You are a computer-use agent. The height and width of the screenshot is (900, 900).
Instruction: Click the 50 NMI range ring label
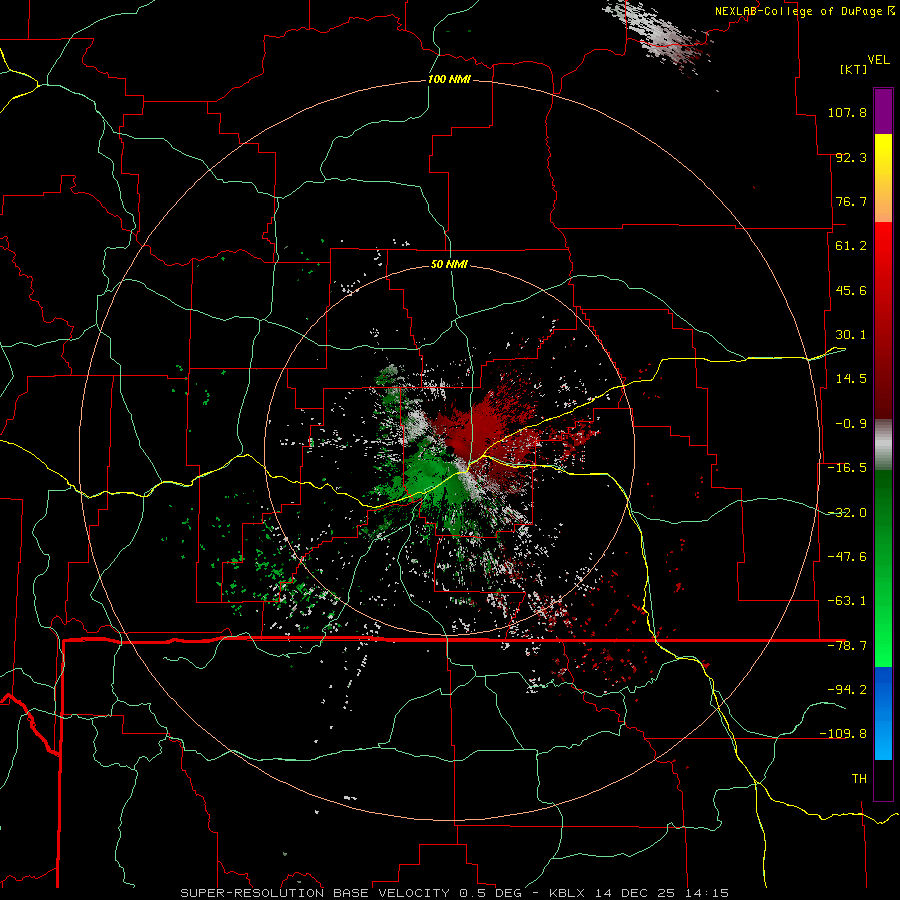[449, 265]
